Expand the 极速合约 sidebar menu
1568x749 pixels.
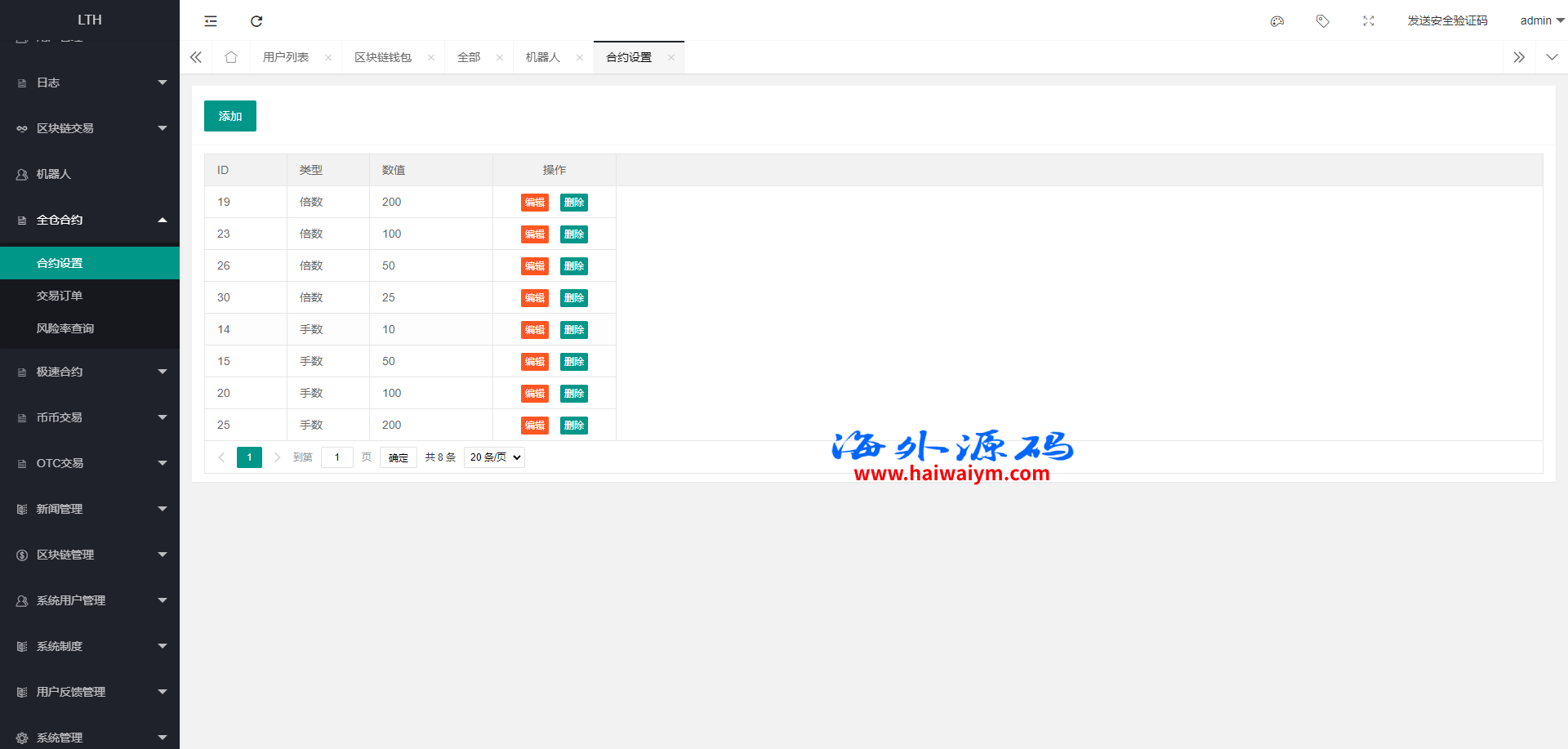pos(90,372)
